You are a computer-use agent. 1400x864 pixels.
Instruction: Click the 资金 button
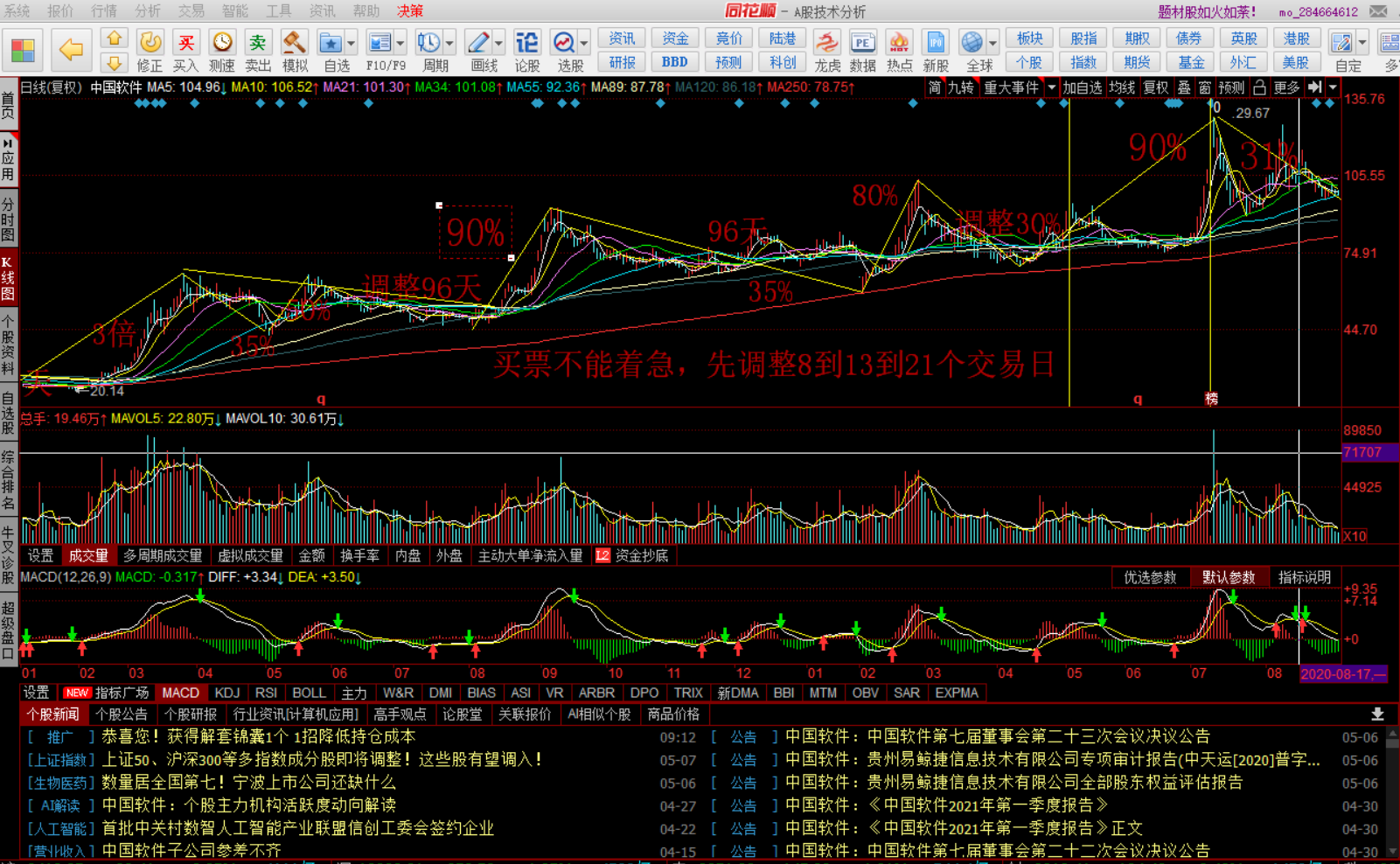675,38
